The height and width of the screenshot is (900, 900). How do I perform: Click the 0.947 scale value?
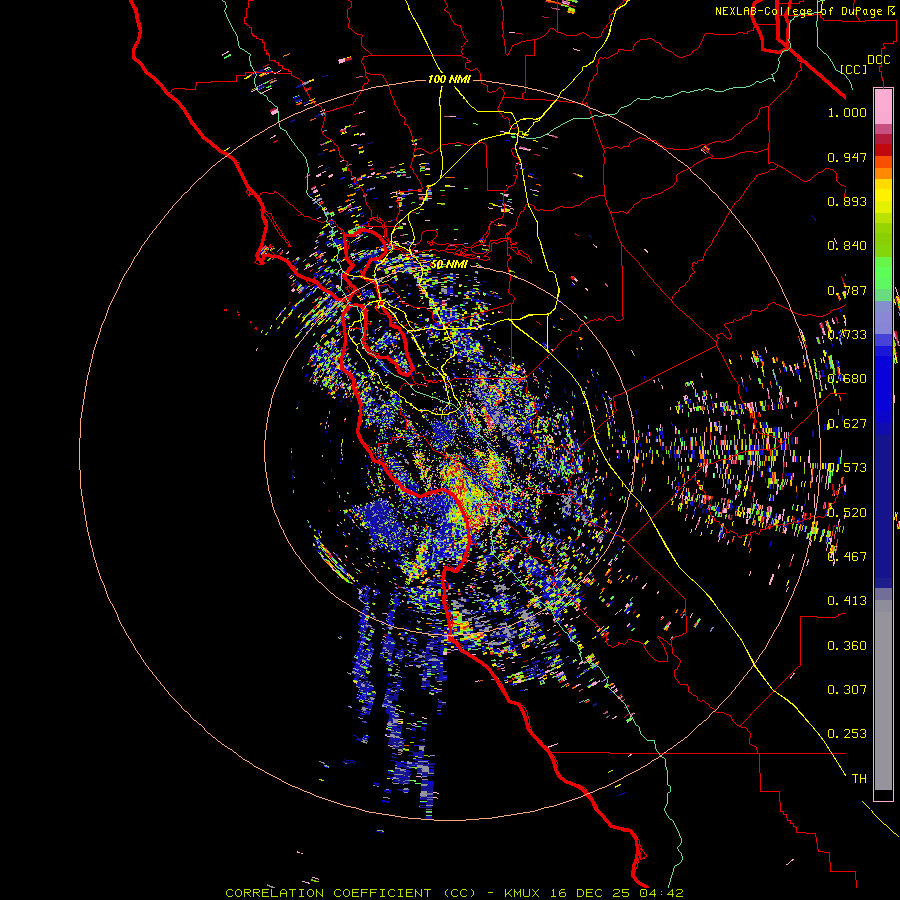click(847, 157)
